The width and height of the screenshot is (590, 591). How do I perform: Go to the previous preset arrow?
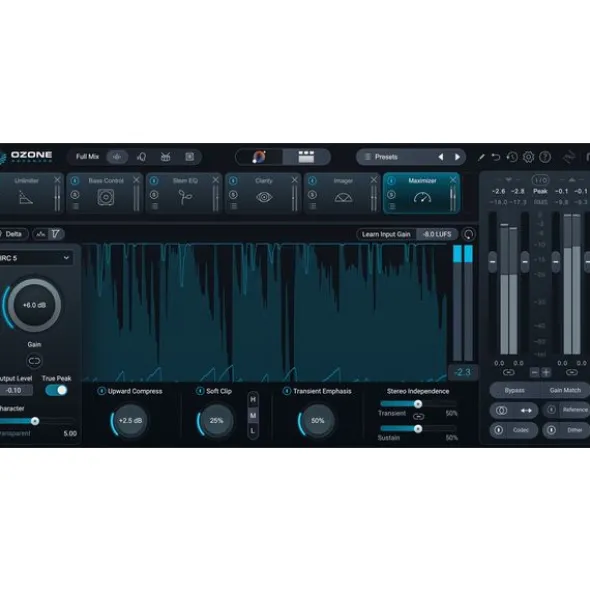point(441,157)
